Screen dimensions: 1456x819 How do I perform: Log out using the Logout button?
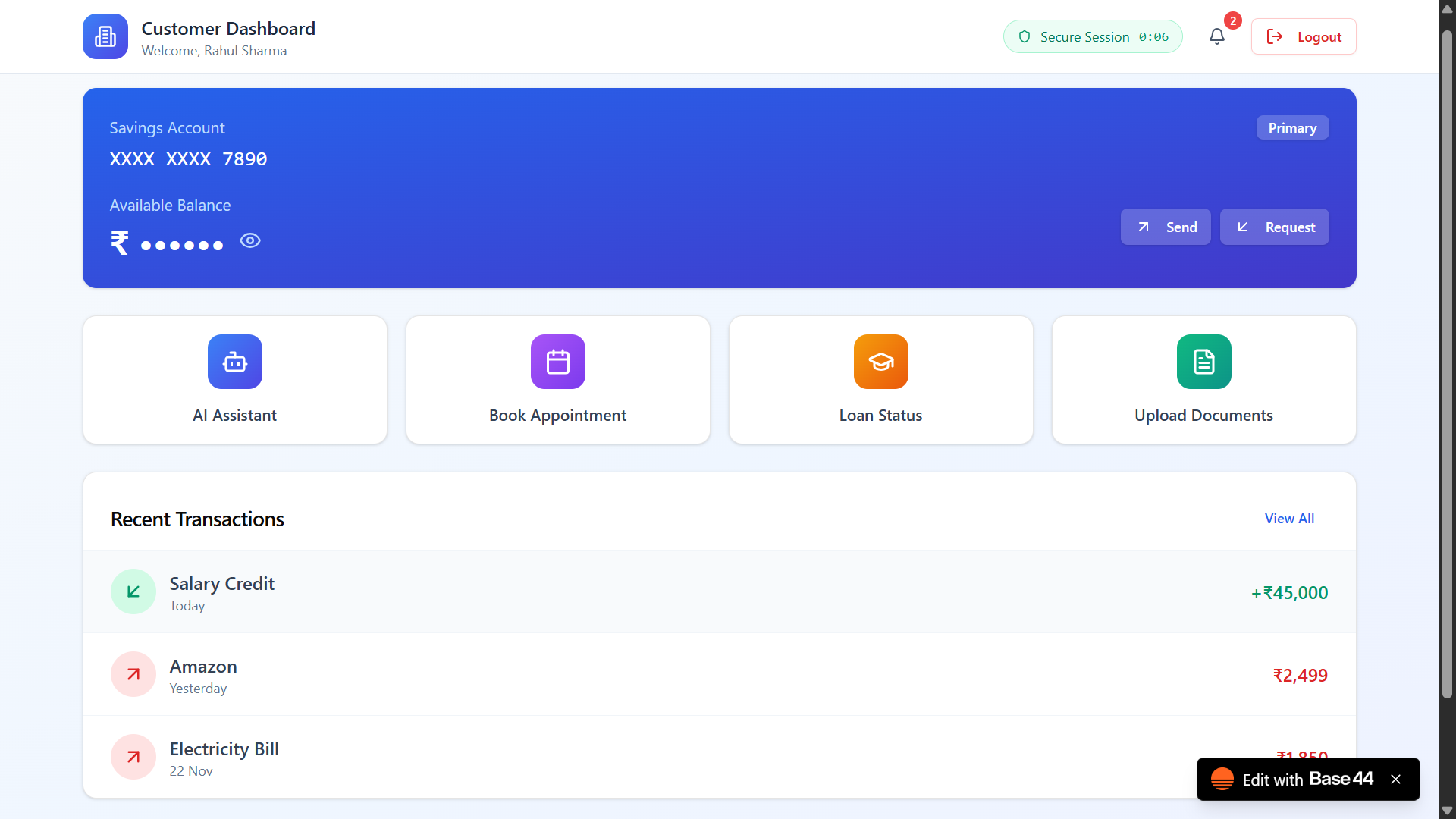(x=1304, y=36)
